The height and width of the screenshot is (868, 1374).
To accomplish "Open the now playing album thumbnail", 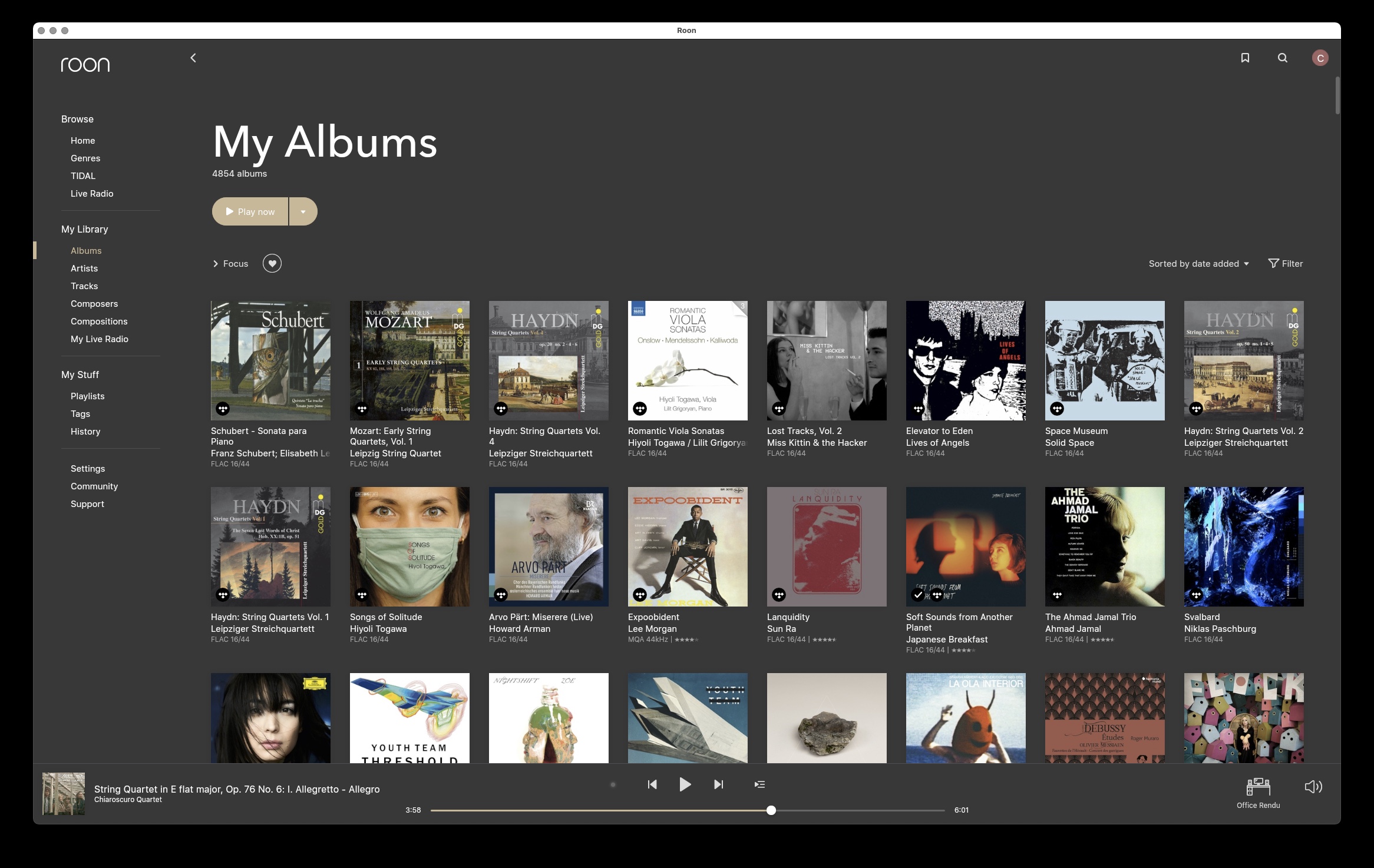I will tap(64, 794).
